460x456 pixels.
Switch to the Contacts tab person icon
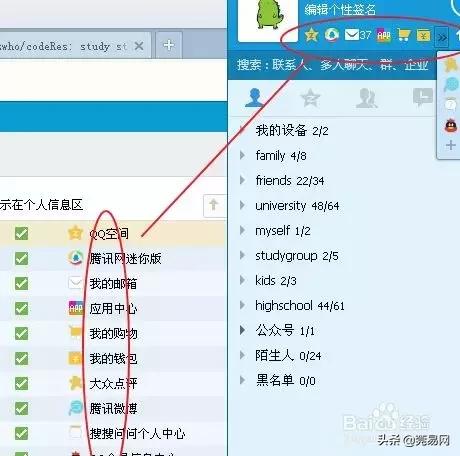coord(254,97)
